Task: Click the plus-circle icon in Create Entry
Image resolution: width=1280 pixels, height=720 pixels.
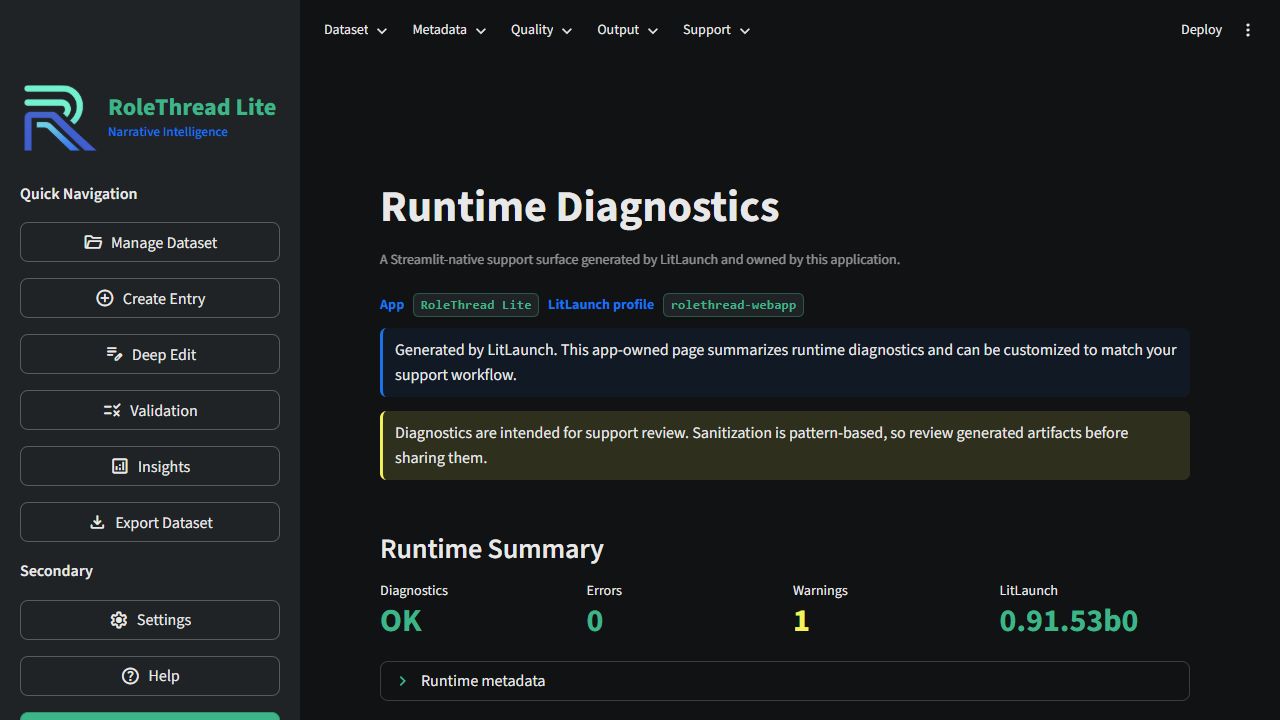Action: (x=104, y=298)
